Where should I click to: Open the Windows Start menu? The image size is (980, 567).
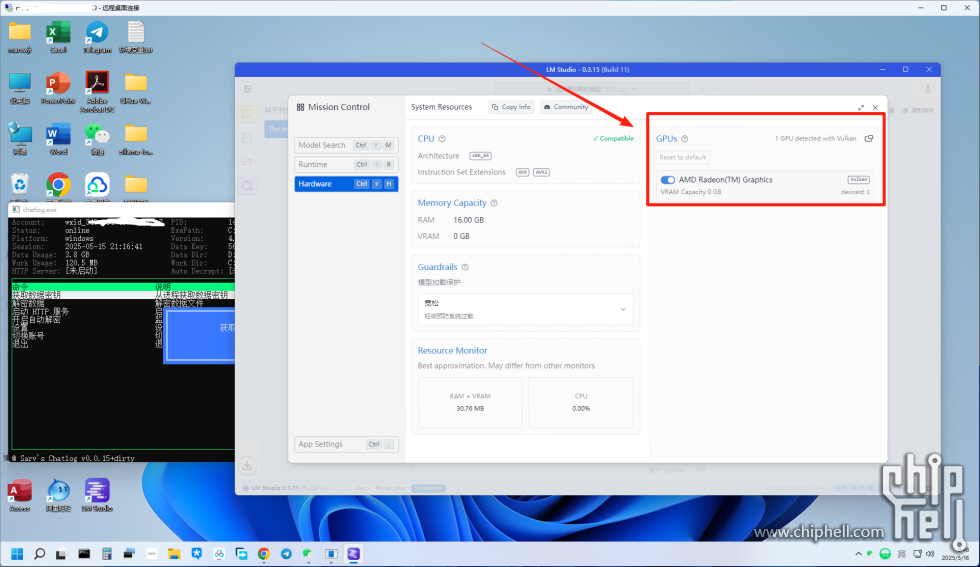[17, 554]
